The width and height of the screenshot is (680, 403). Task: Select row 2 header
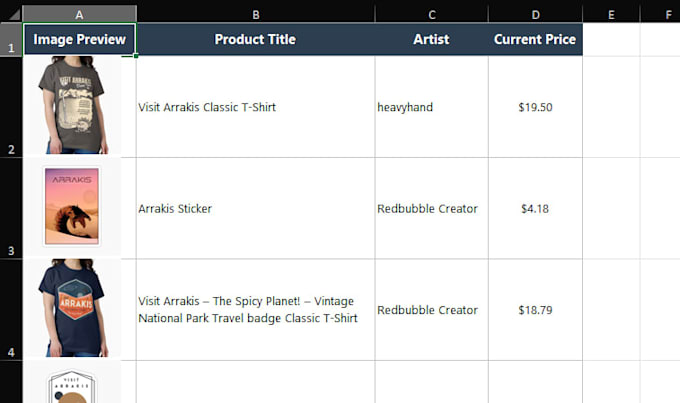pos(11,107)
